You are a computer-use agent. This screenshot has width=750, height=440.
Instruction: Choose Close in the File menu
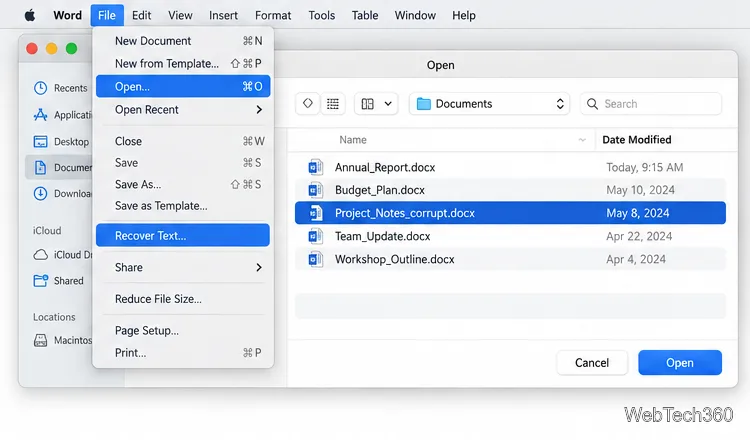point(183,141)
